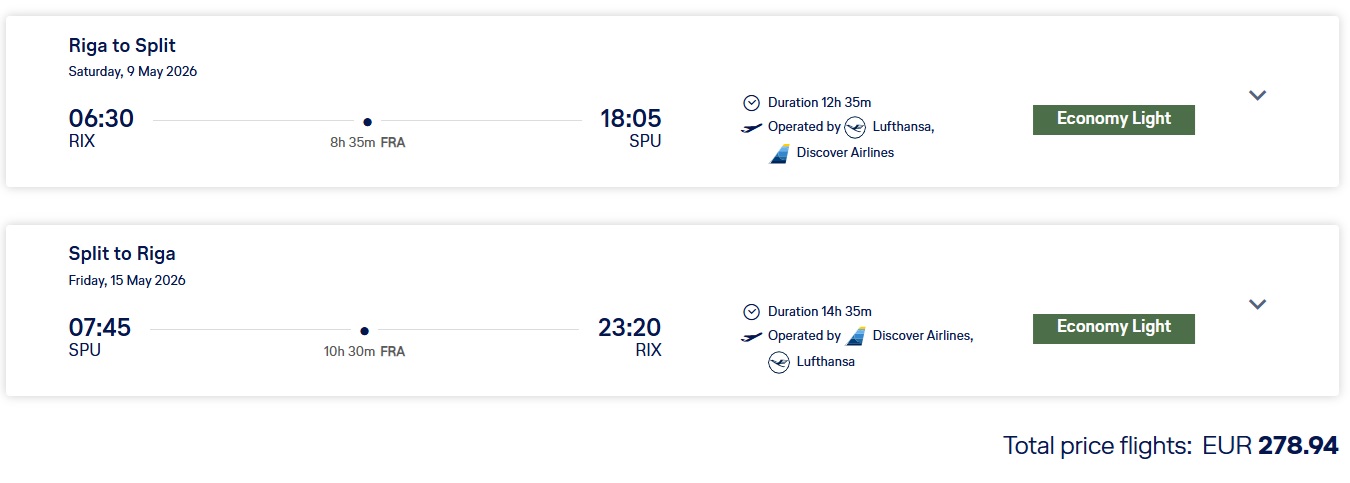Screen dimensions: 1350x483
Task: Click the 10h 30m FRA layover label
Action: click(364, 352)
